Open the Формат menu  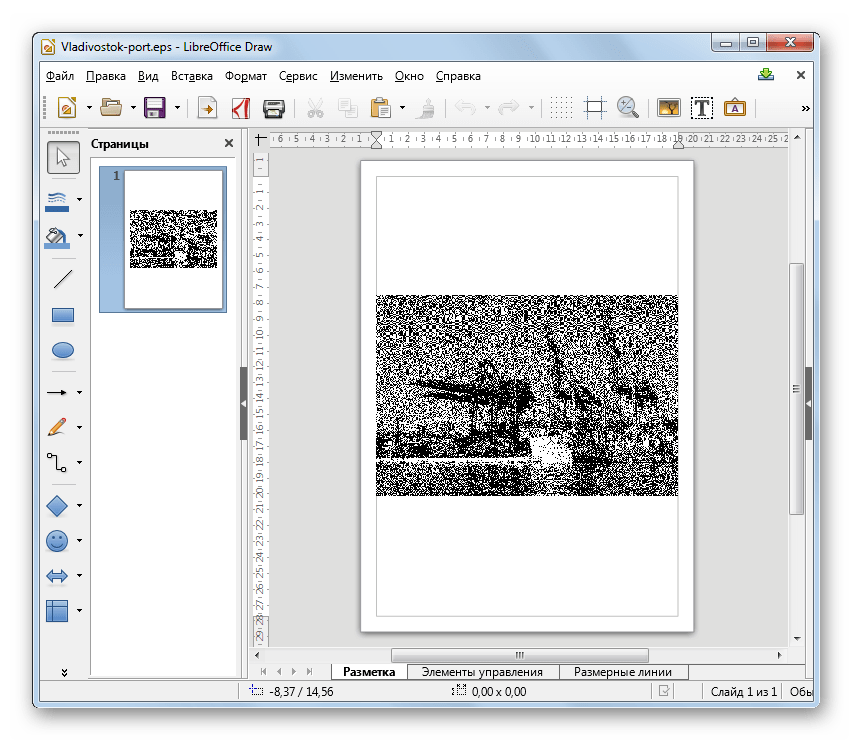[245, 75]
